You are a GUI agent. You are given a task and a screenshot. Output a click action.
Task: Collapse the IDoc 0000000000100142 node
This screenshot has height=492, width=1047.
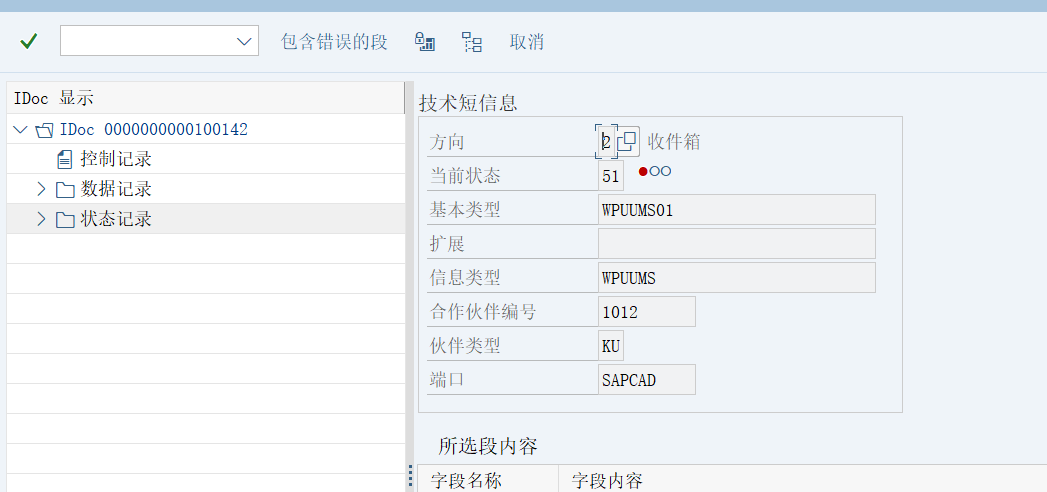[21, 129]
